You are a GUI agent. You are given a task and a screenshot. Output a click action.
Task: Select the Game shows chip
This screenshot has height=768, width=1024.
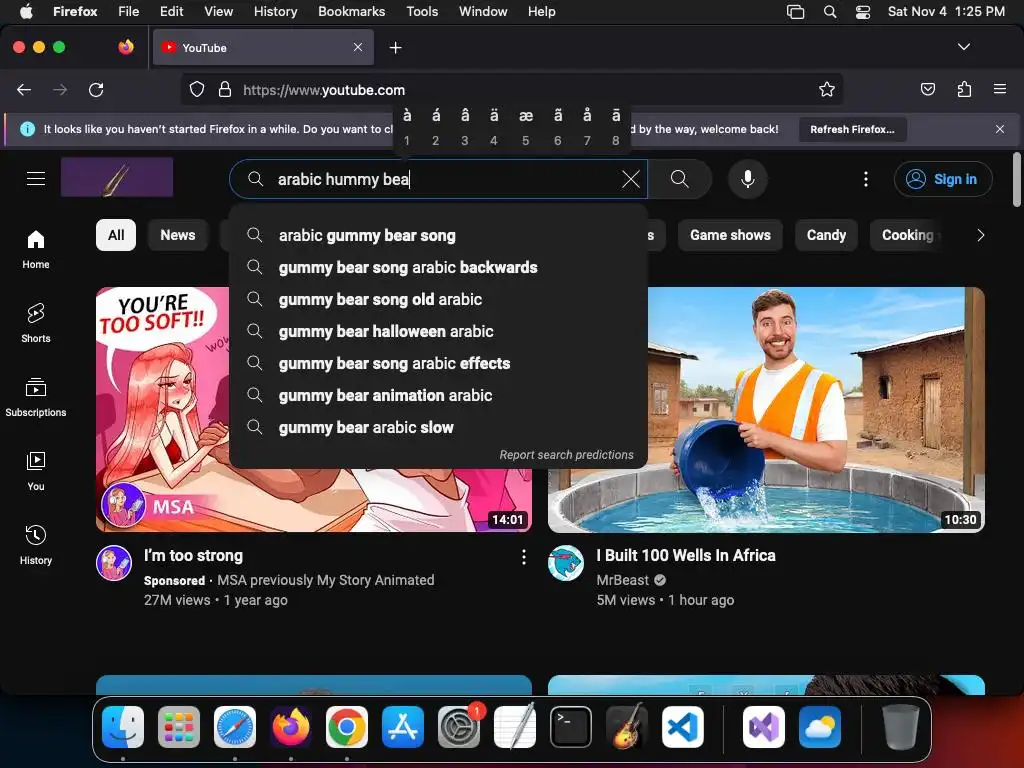(x=730, y=235)
